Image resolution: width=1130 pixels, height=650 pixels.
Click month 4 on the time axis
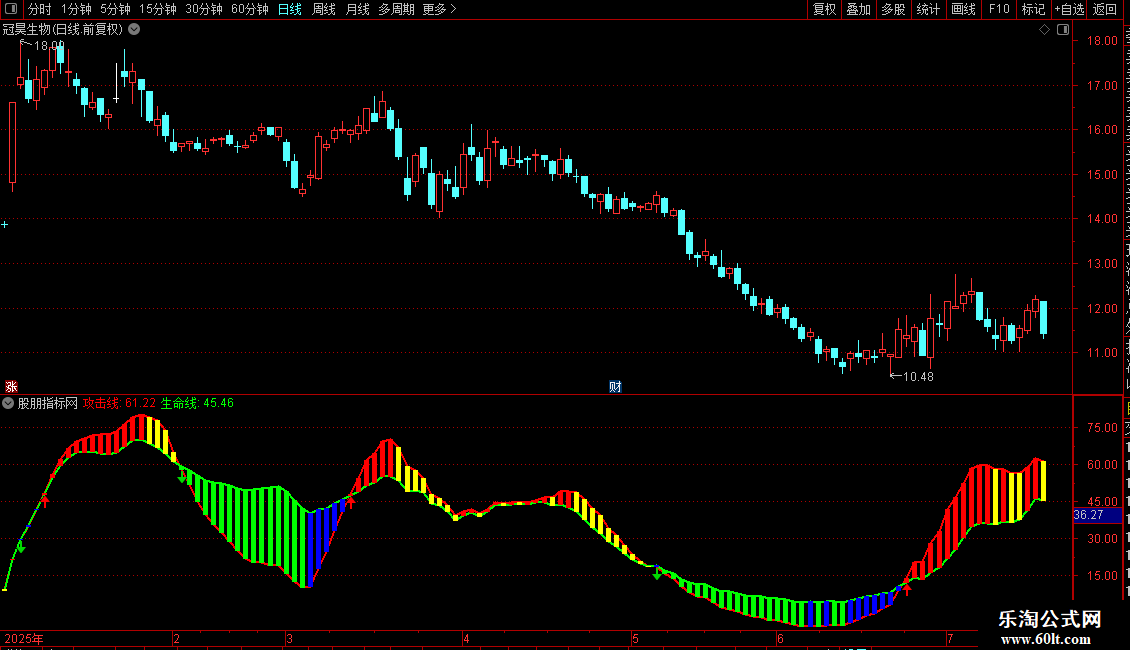(466, 638)
